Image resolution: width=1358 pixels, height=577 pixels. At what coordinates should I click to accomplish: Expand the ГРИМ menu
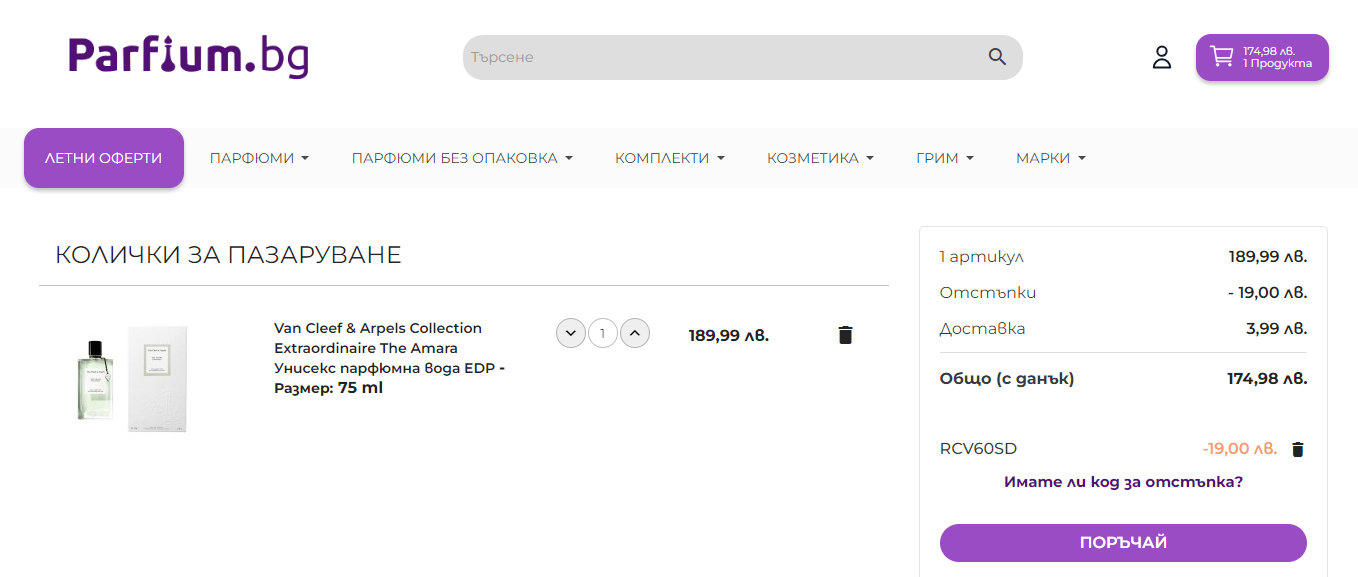coord(945,158)
